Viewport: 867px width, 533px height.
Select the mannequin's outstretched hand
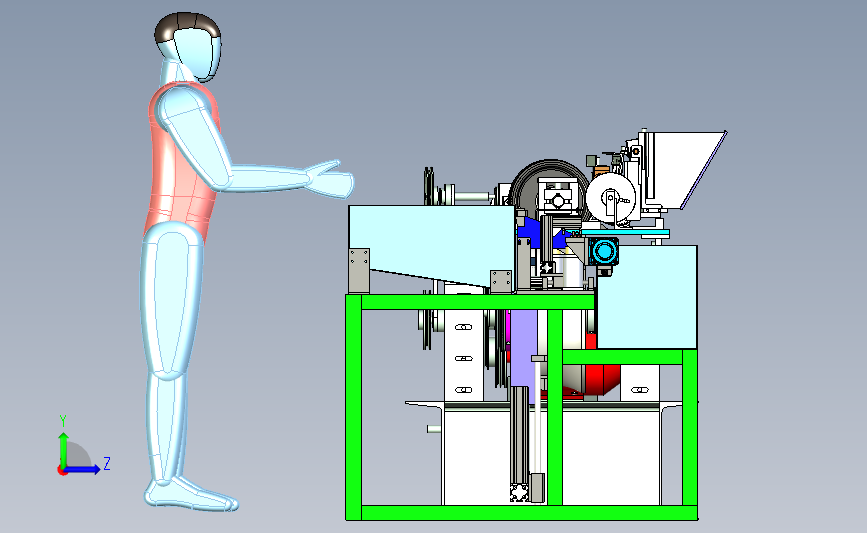[x=331, y=178]
